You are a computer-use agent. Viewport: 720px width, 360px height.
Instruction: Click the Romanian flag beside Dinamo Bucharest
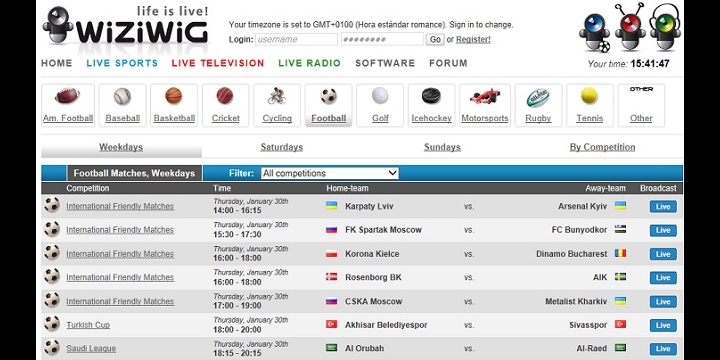tap(620, 253)
